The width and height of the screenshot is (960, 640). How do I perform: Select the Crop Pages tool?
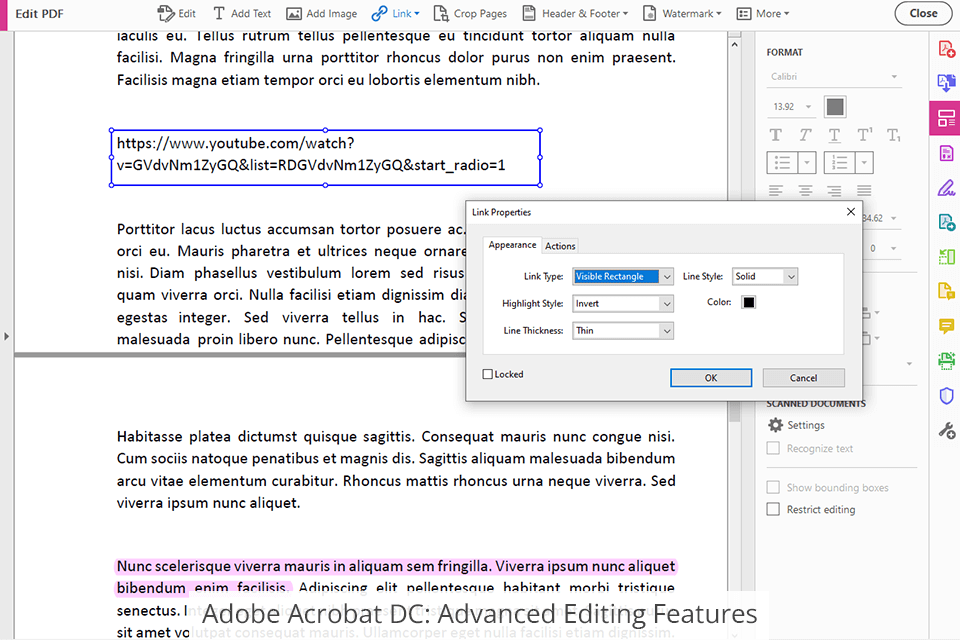(x=470, y=13)
